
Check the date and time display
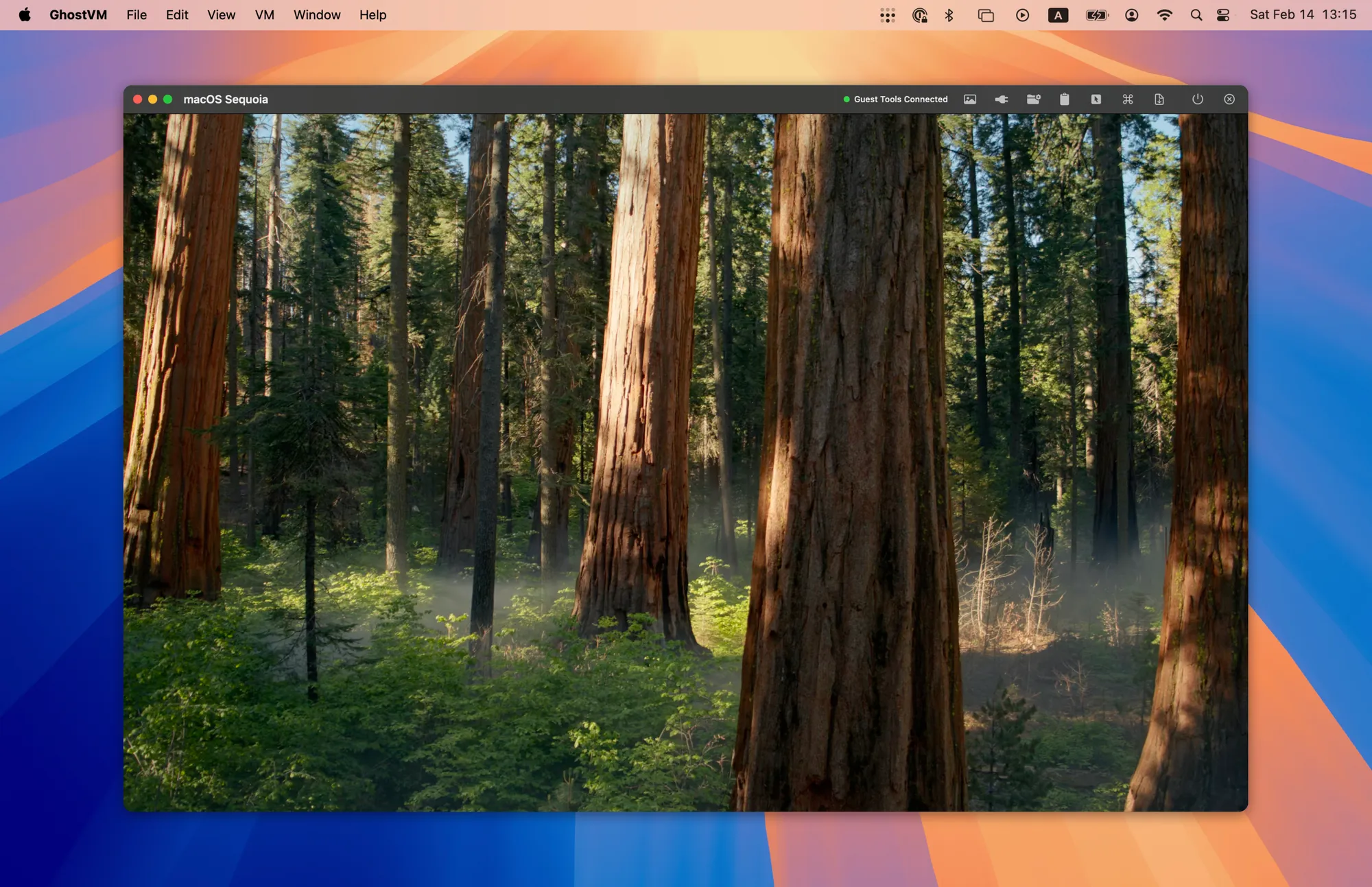click(x=1302, y=14)
